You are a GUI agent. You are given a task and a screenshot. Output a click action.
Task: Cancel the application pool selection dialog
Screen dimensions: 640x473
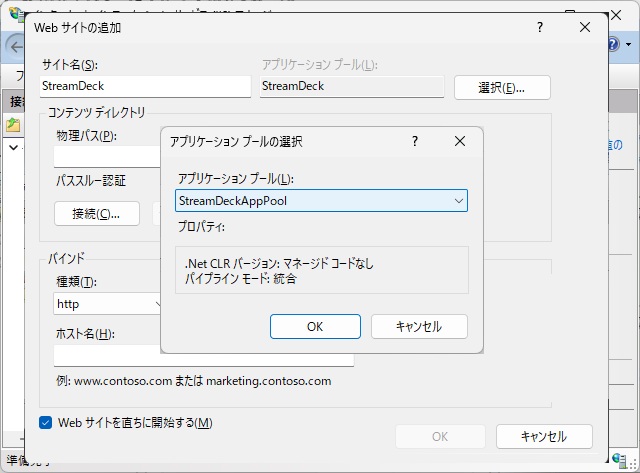(x=419, y=326)
